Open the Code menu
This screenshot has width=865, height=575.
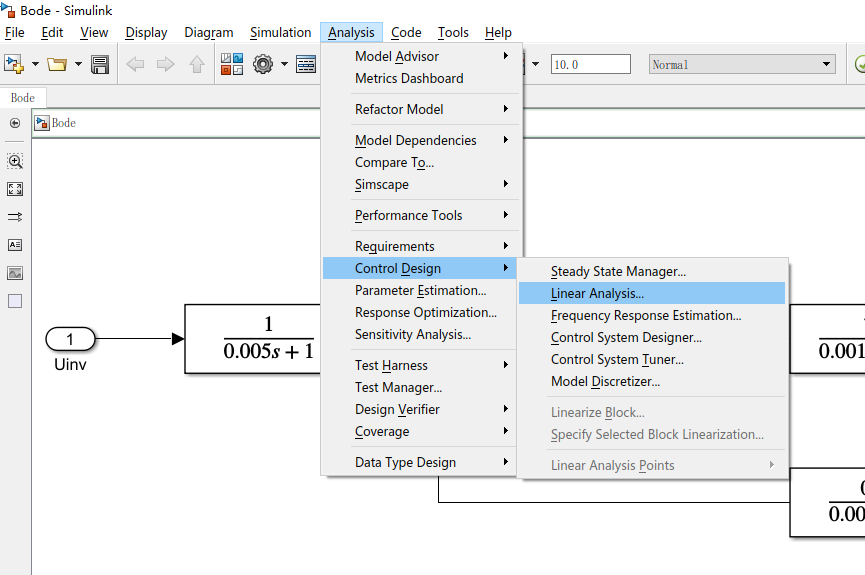(406, 33)
